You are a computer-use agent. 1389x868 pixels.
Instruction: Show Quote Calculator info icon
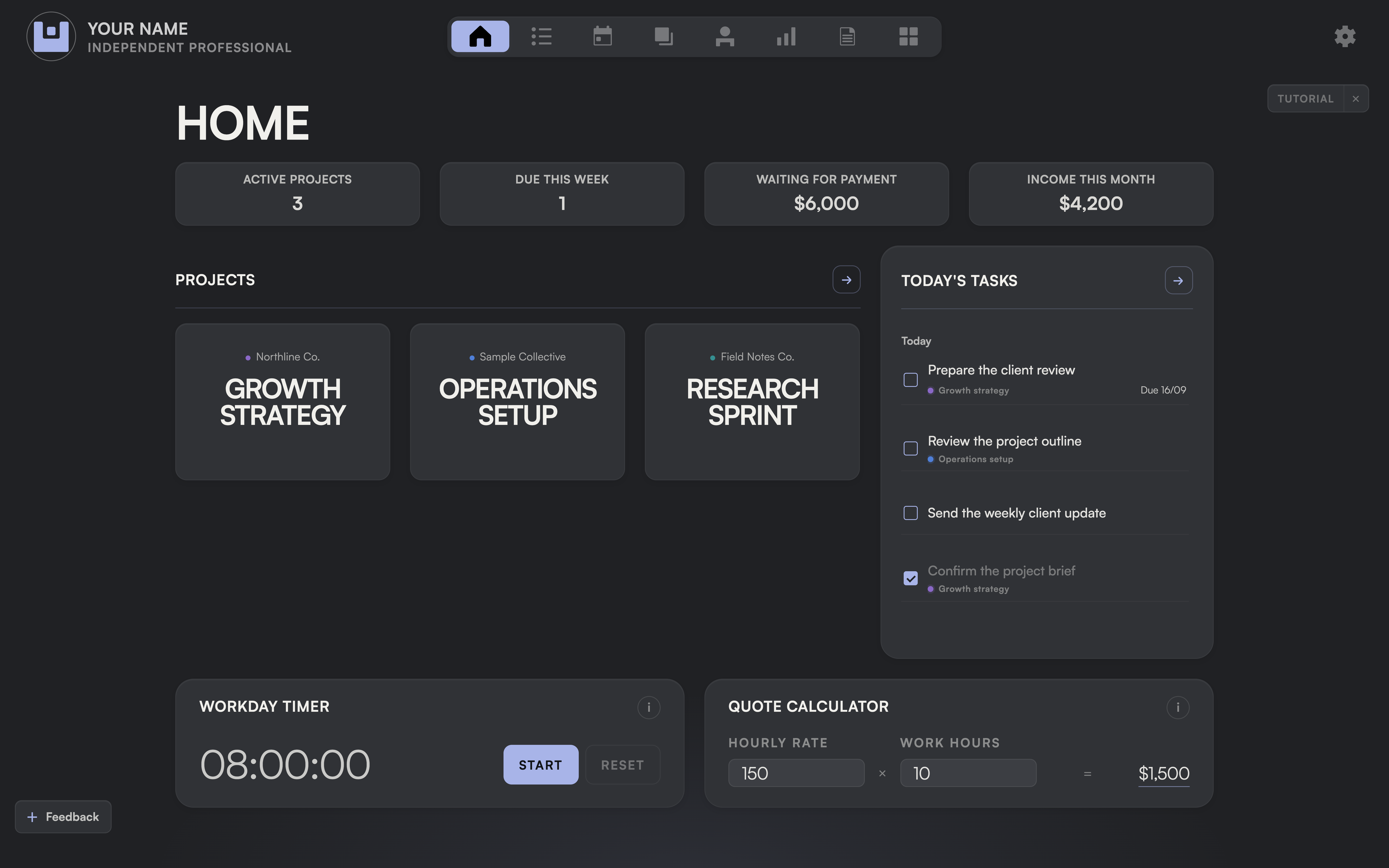(x=1178, y=707)
